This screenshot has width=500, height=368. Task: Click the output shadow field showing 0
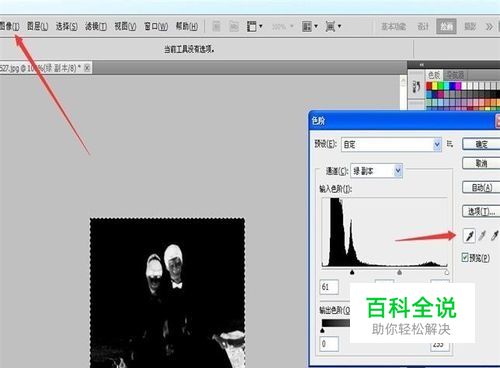point(329,344)
